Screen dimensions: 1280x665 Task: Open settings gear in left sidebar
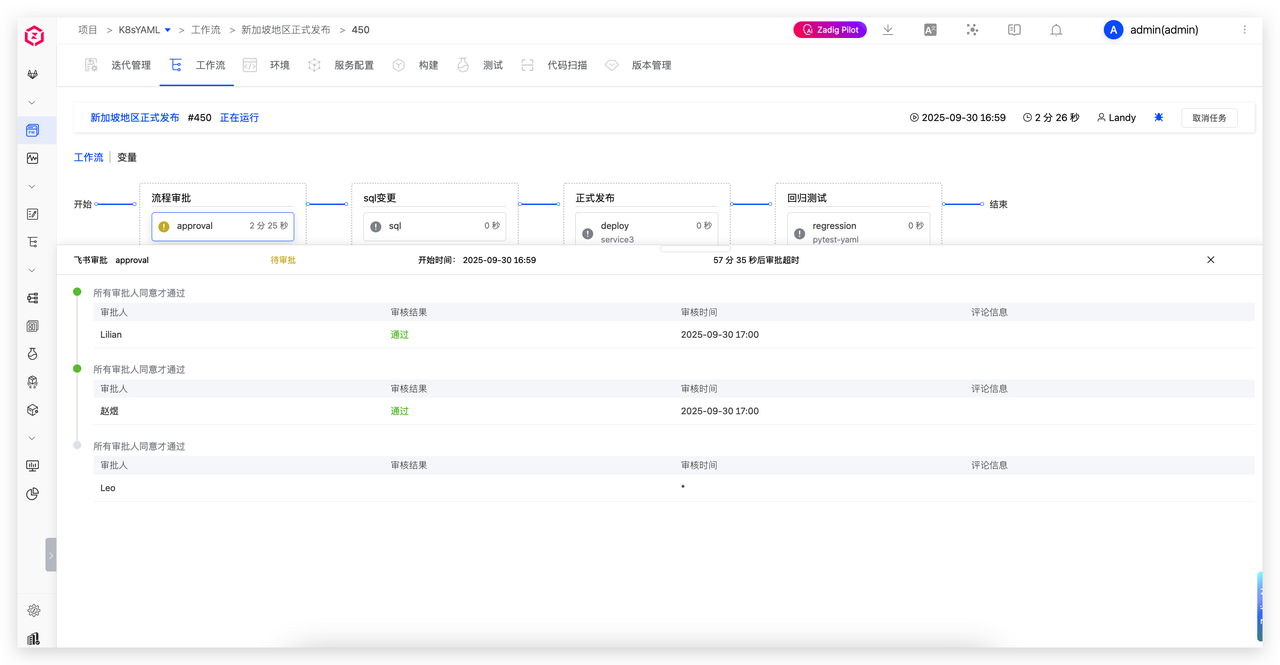33,610
